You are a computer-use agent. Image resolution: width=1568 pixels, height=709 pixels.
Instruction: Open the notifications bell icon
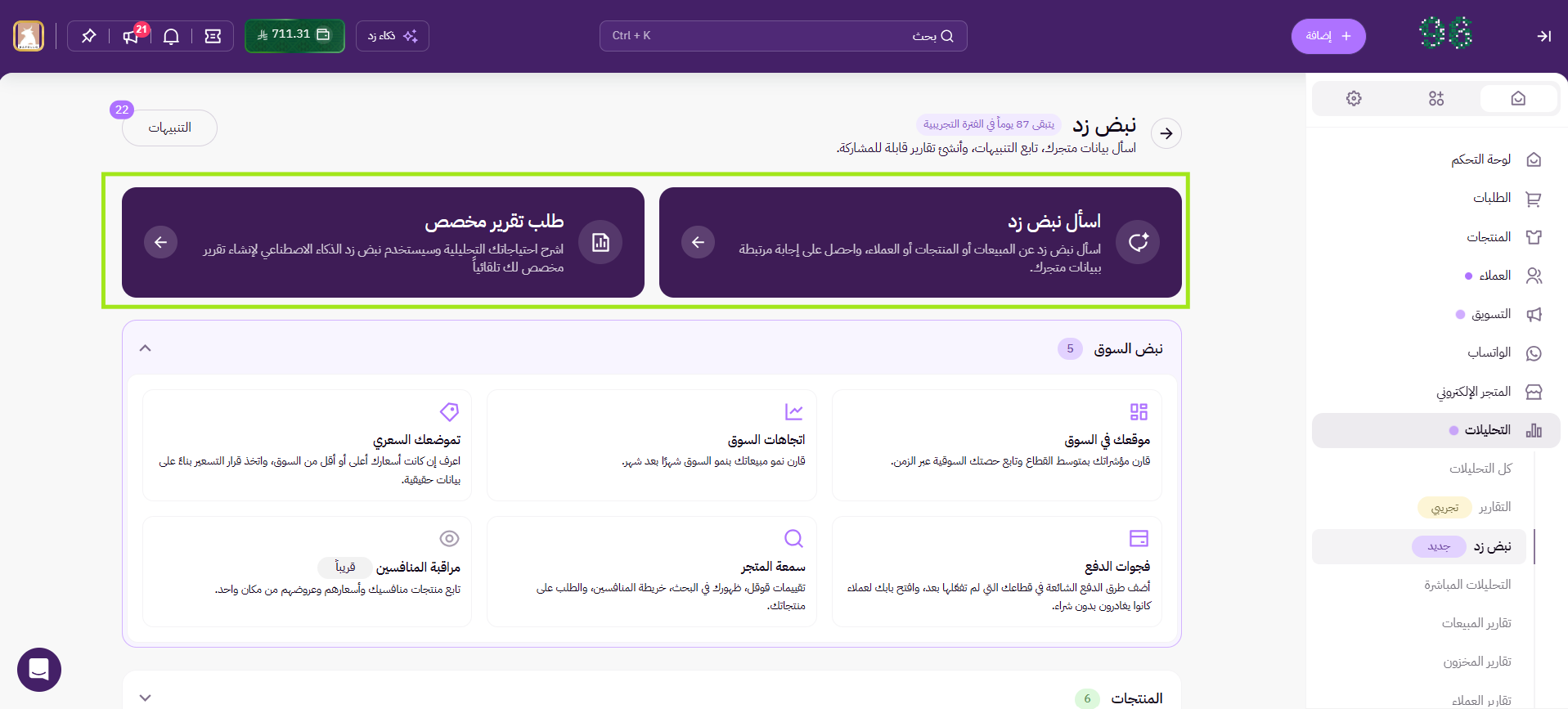pyautogui.click(x=171, y=36)
